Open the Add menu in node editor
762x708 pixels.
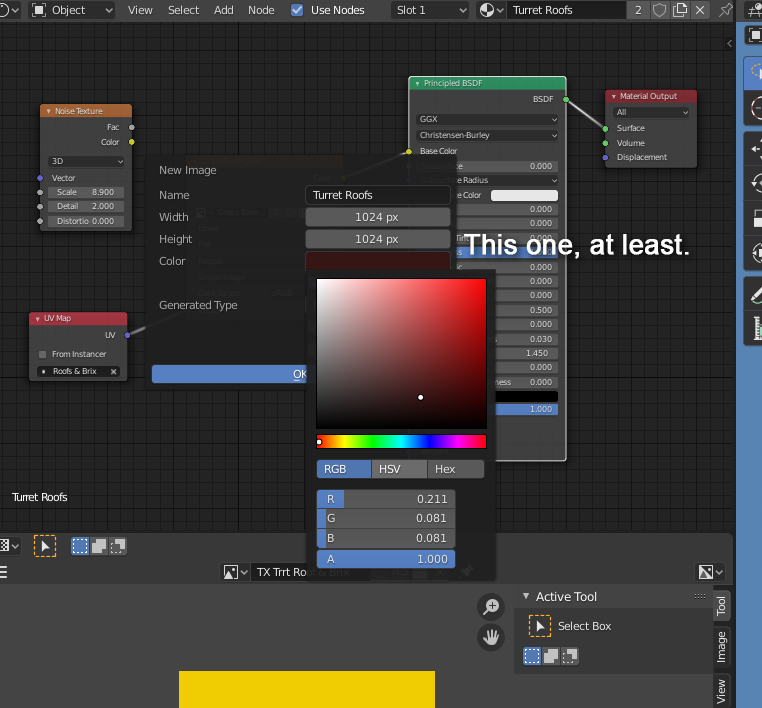point(224,10)
